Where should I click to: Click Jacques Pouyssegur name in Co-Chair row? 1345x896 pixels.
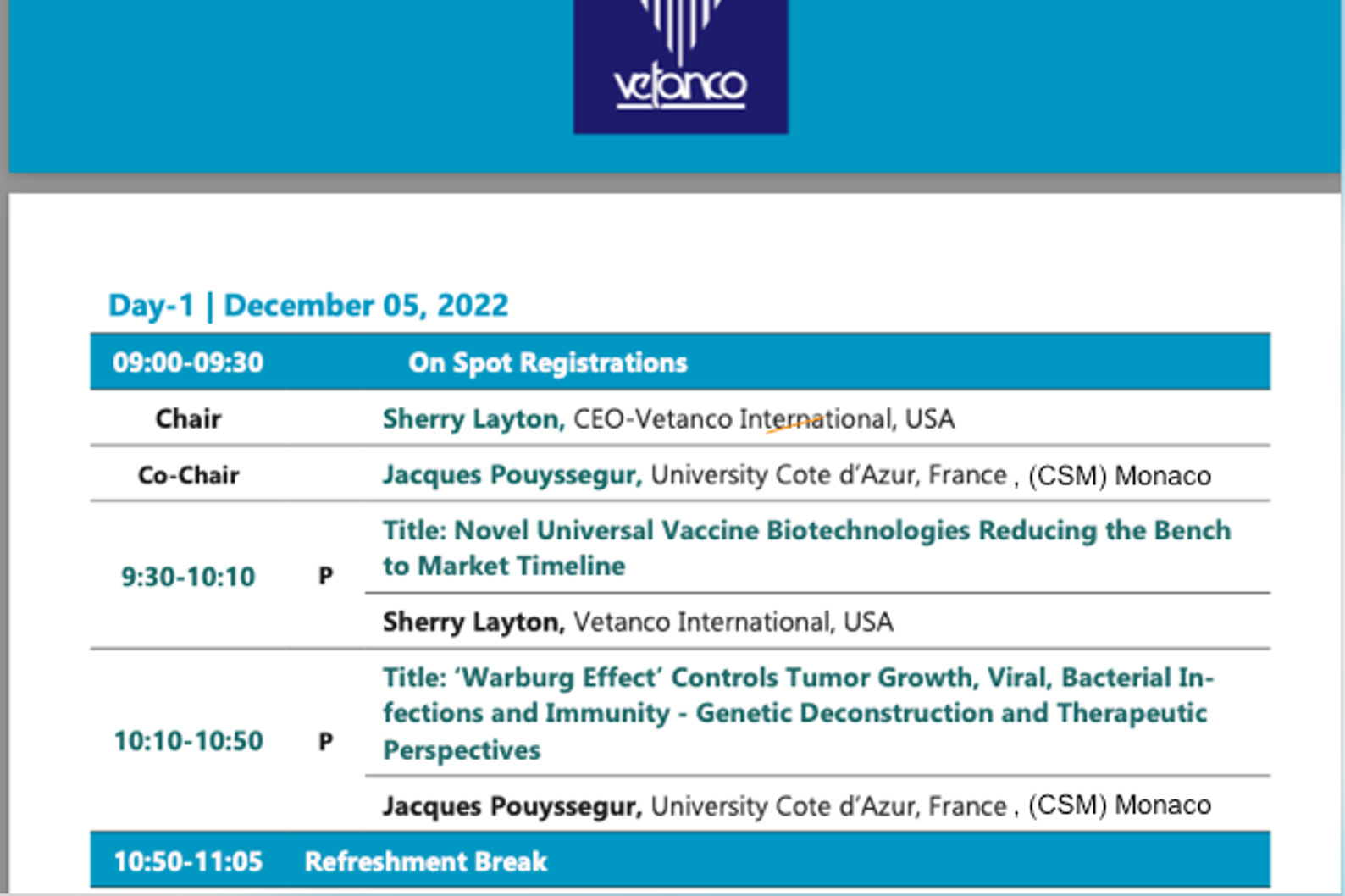[x=512, y=475]
